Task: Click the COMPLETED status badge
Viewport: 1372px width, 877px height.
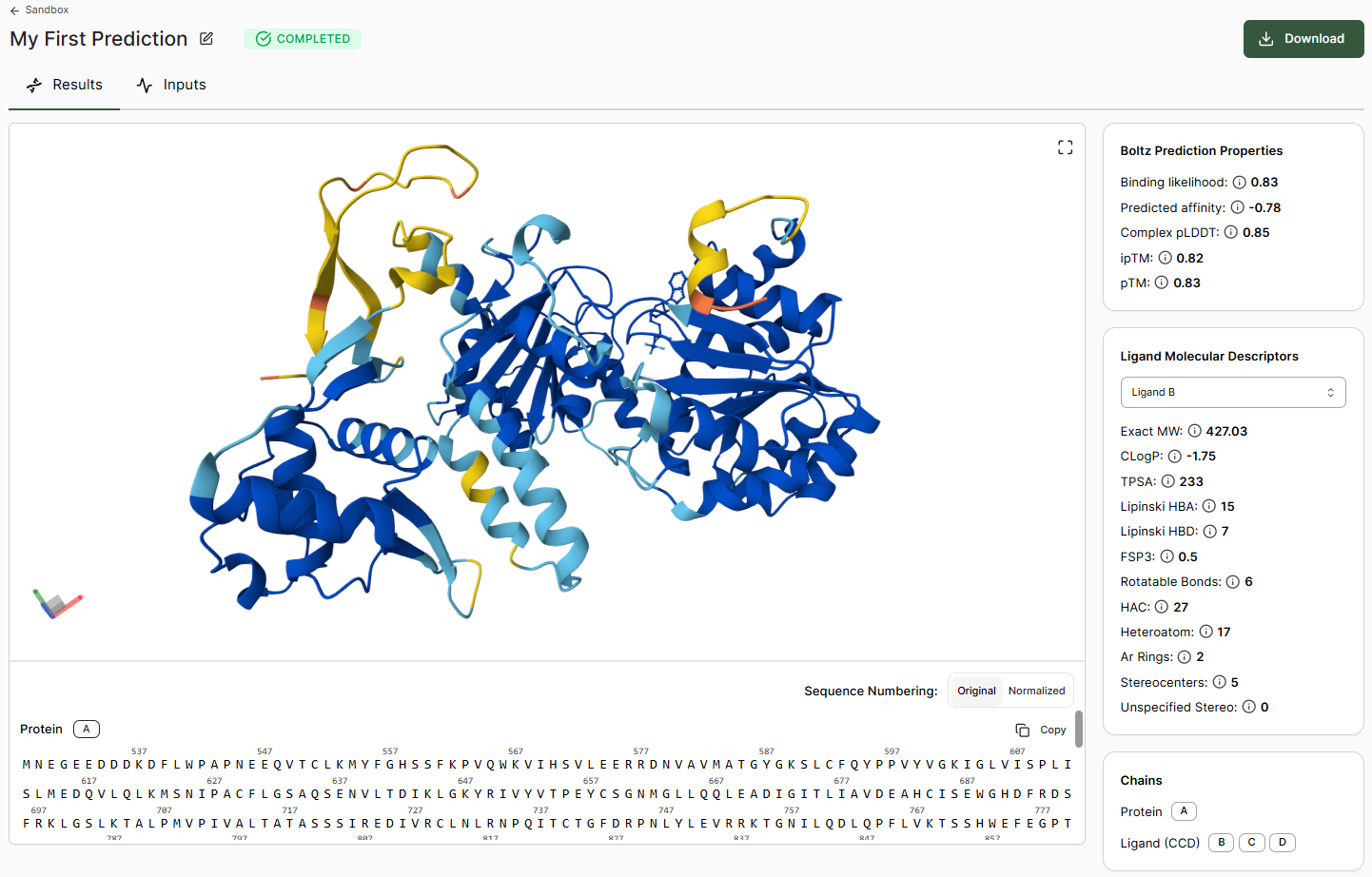Action: 303,39
